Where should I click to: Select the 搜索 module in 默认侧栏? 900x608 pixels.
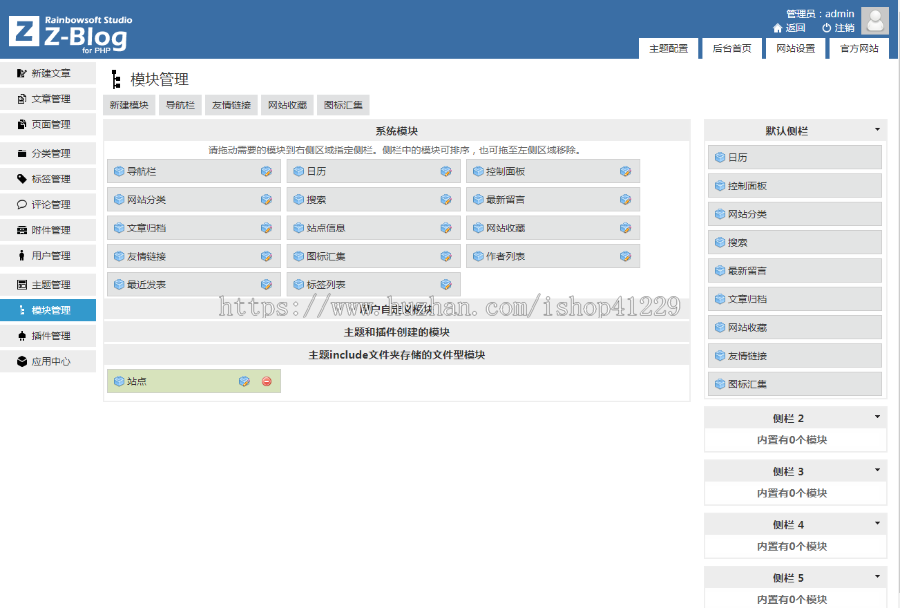pos(794,242)
